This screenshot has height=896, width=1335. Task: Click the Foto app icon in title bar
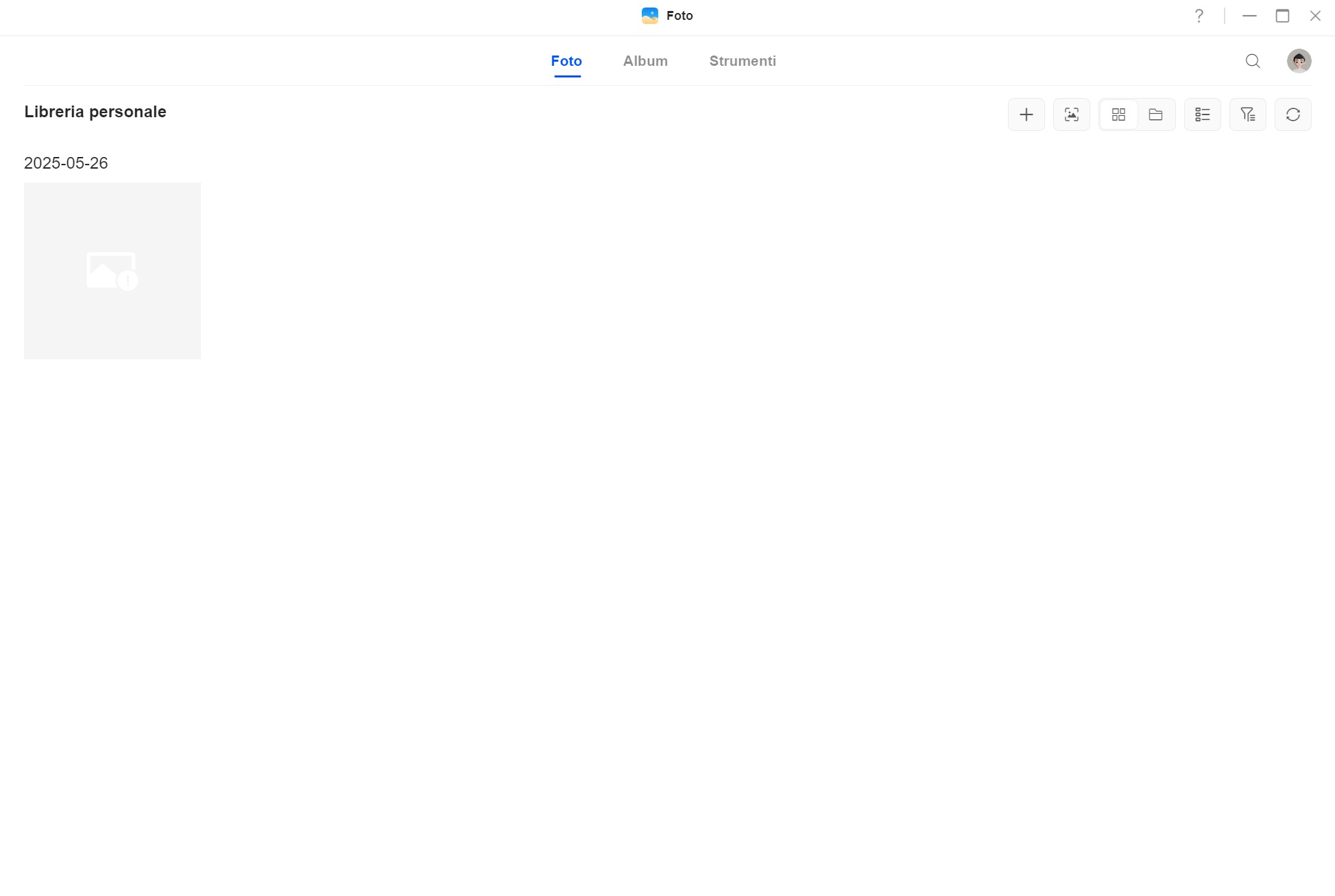click(649, 16)
